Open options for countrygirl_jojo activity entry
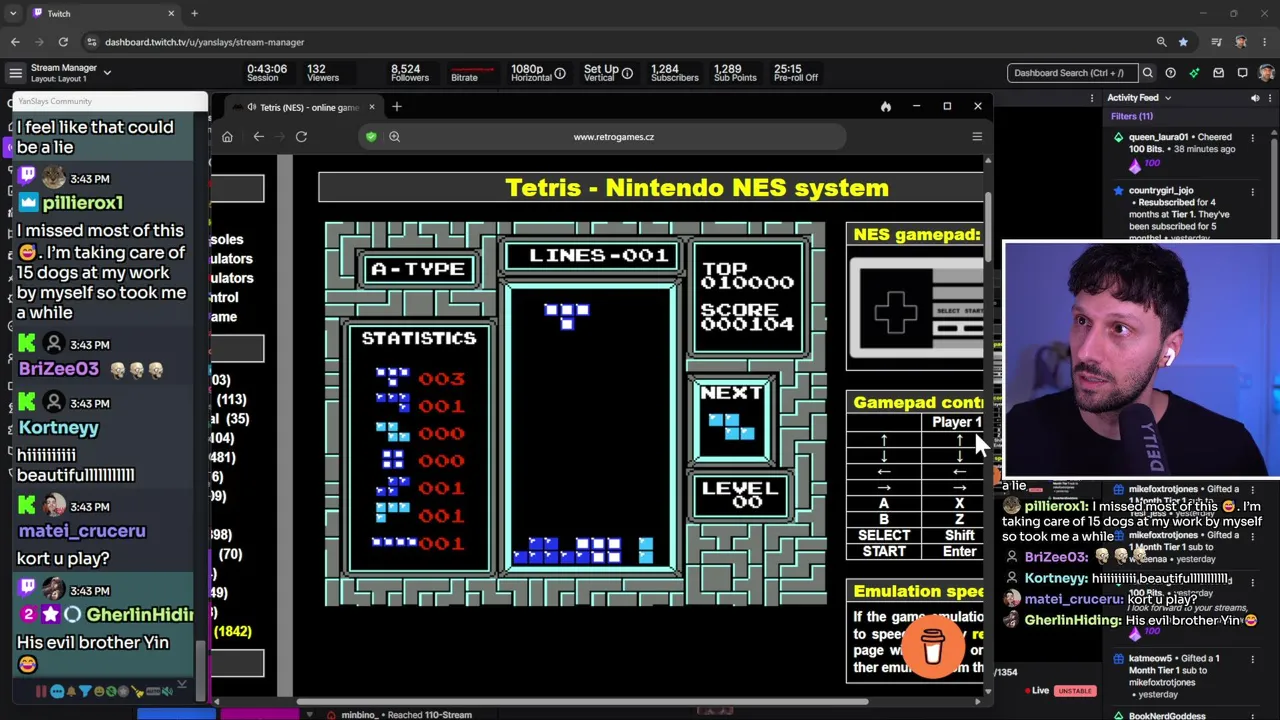1280x720 pixels. tap(1252, 191)
